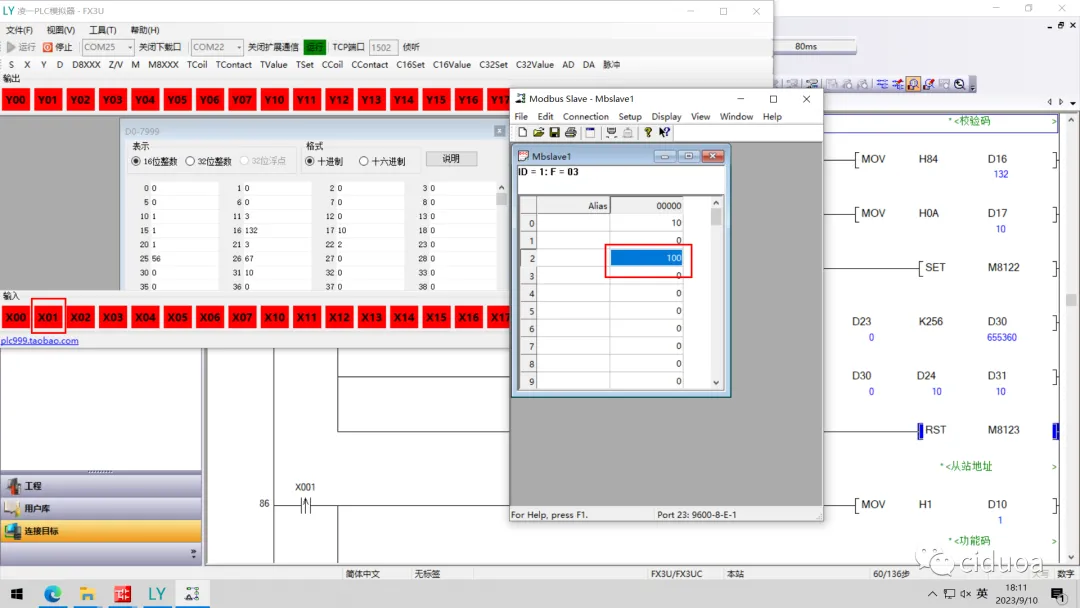The height and width of the screenshot is (608, 1080).
Task: Open File Explorer from the taskbar
Action: pos(87,594)
